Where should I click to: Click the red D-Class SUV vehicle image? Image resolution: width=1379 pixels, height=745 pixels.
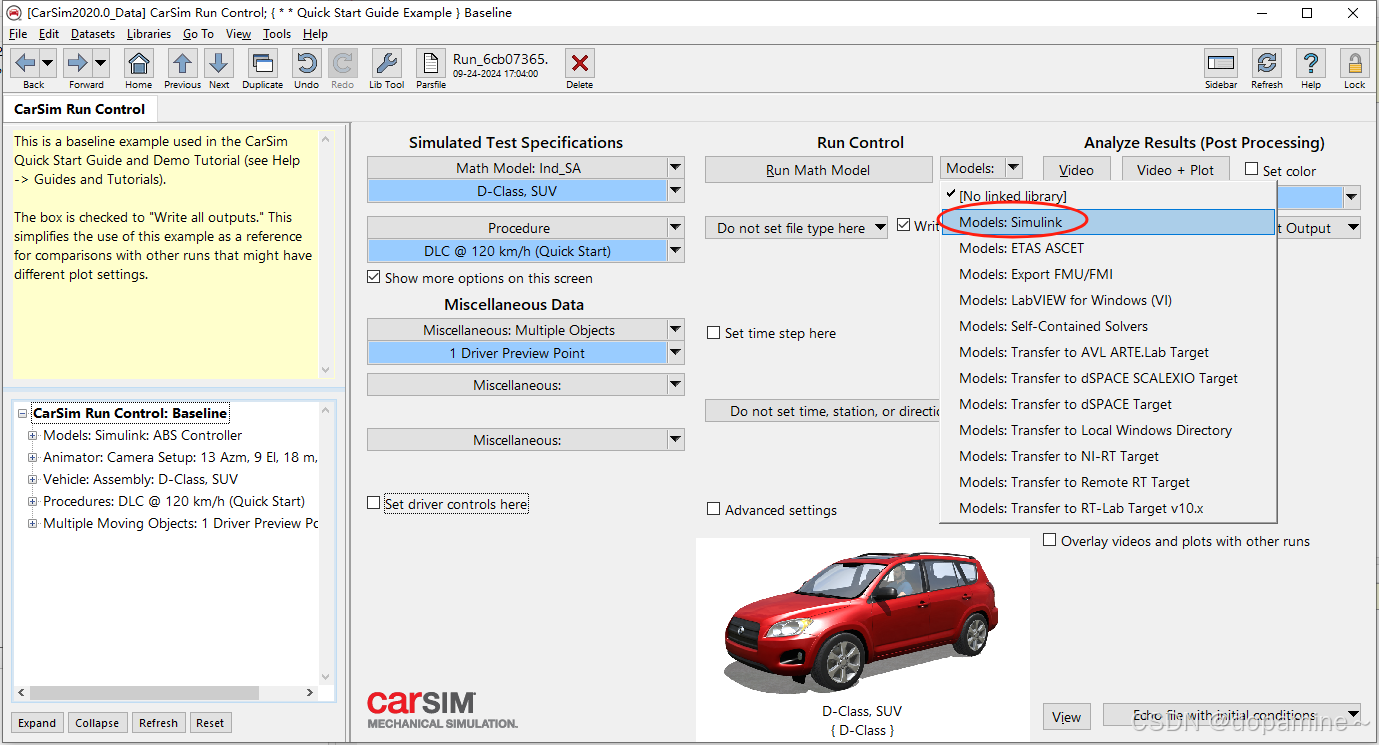pos(862,620)
